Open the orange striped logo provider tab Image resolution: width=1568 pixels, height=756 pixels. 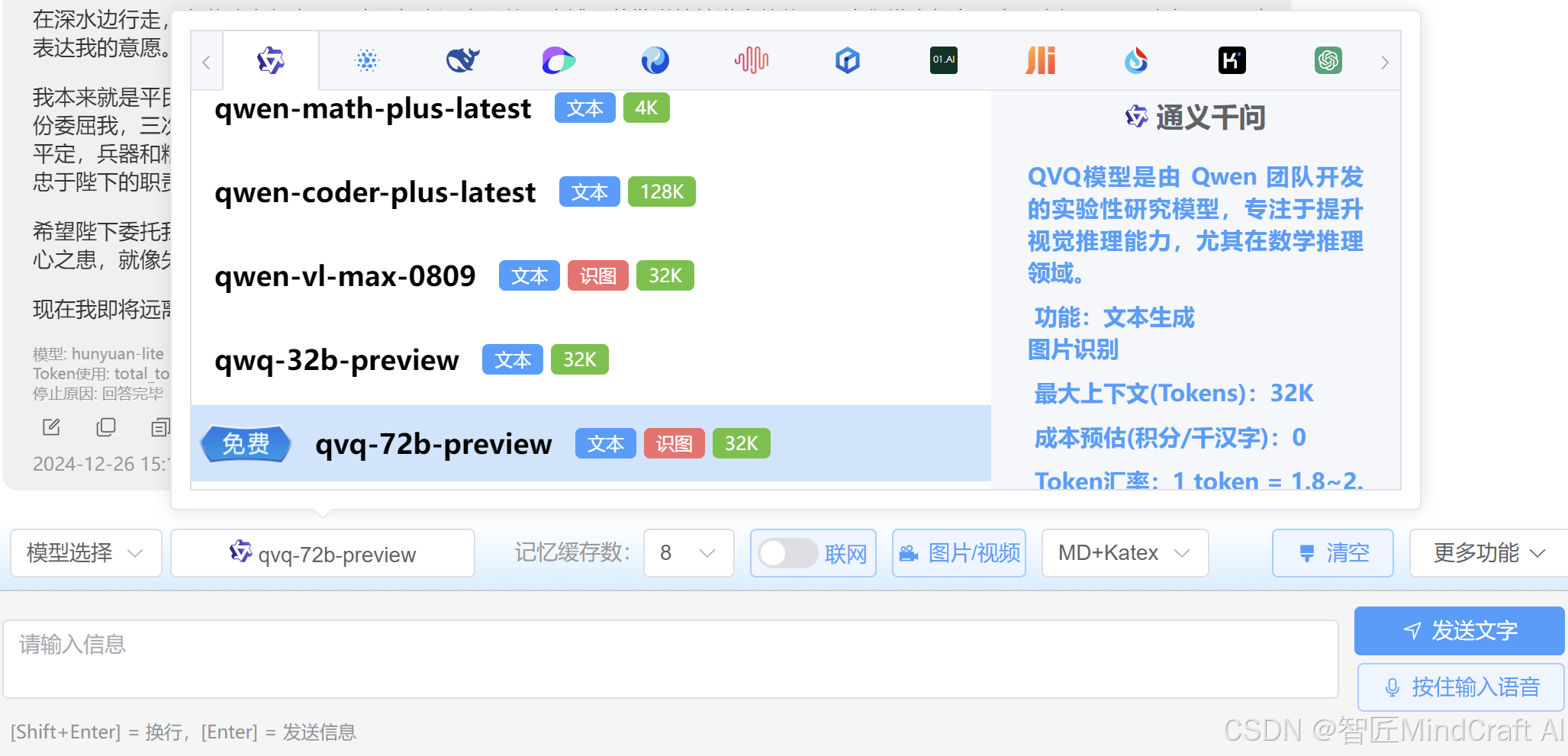tap(1041, 60)
